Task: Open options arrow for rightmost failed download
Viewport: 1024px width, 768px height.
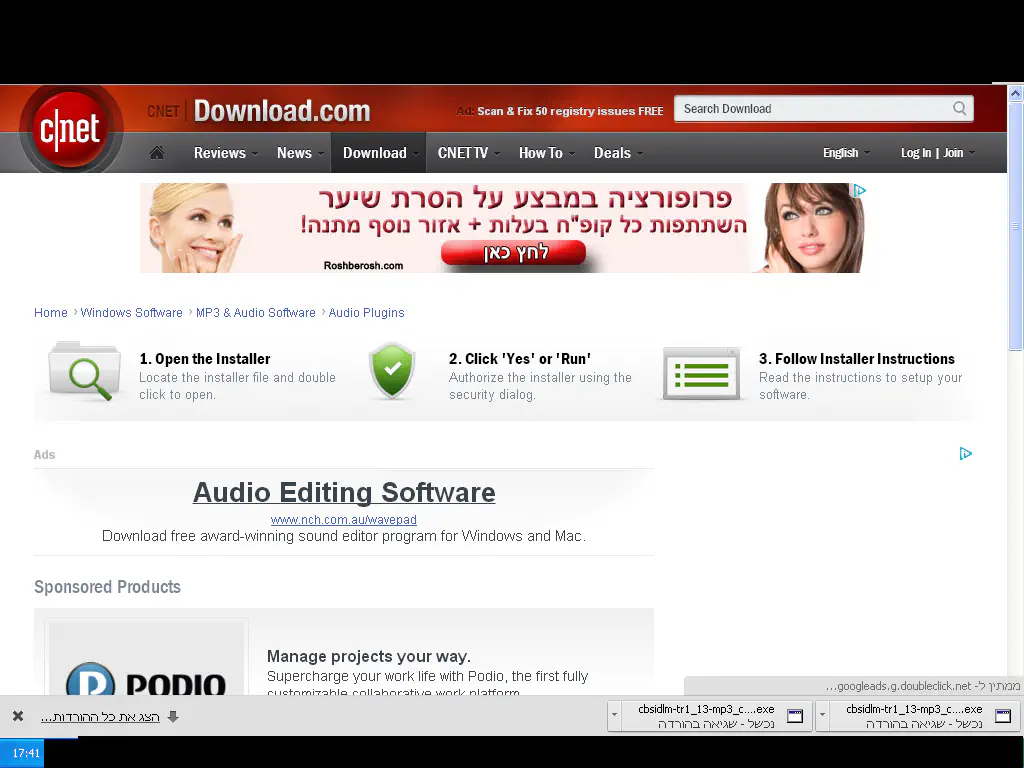Action: coord(822,716)
